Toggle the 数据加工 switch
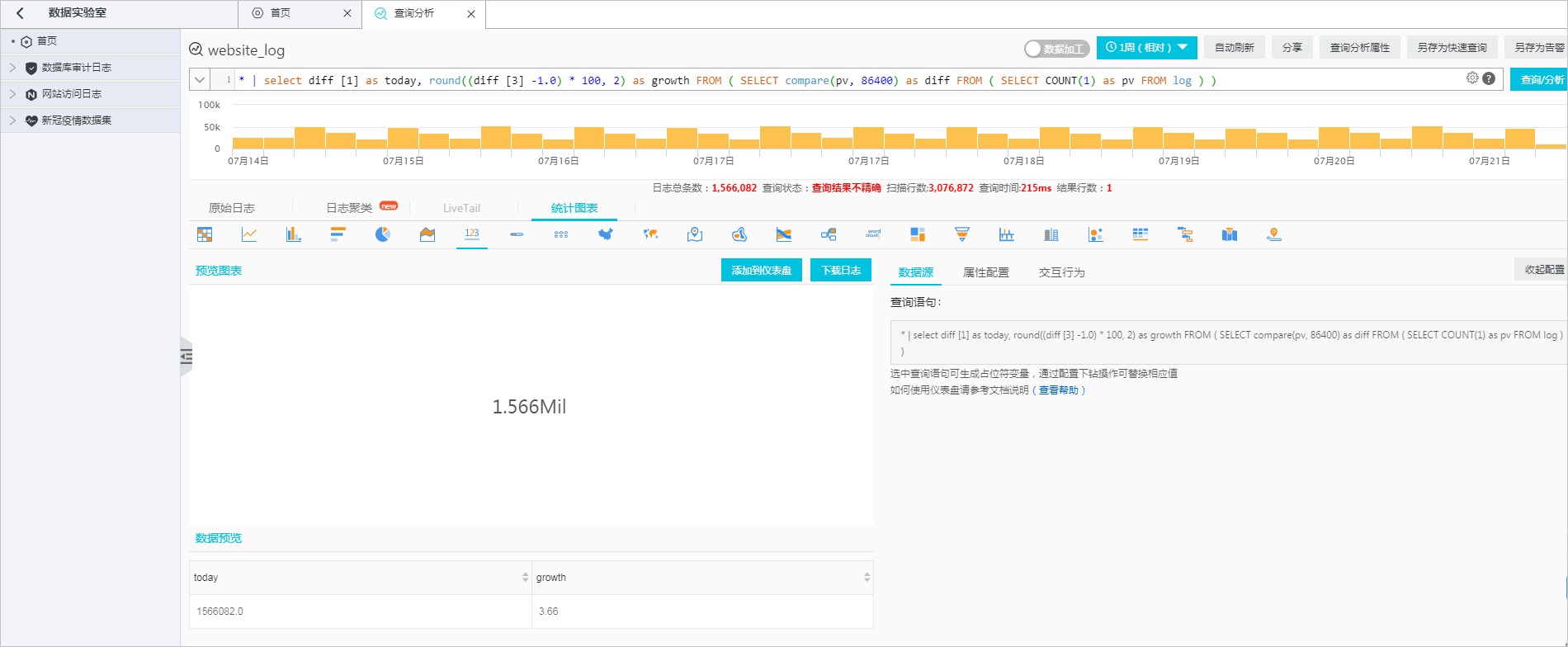This screenshot has width=1568, height=647. (x=1057, y=49)
